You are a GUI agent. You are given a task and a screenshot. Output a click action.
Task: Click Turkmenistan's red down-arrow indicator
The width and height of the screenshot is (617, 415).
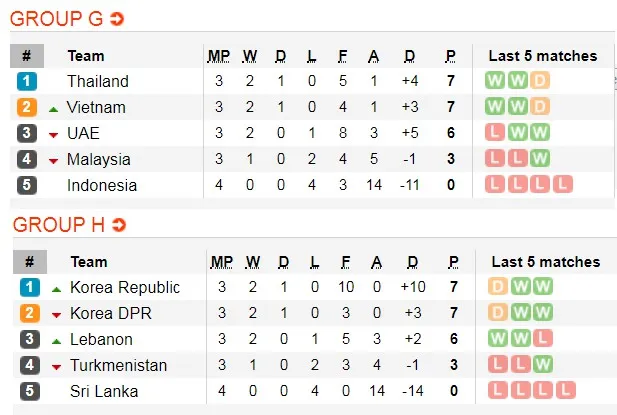56,366
